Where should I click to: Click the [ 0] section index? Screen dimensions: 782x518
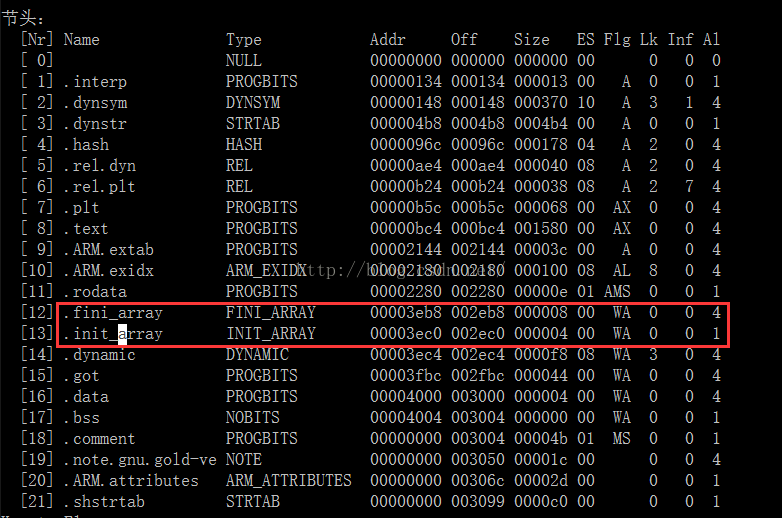click(37, 60)
